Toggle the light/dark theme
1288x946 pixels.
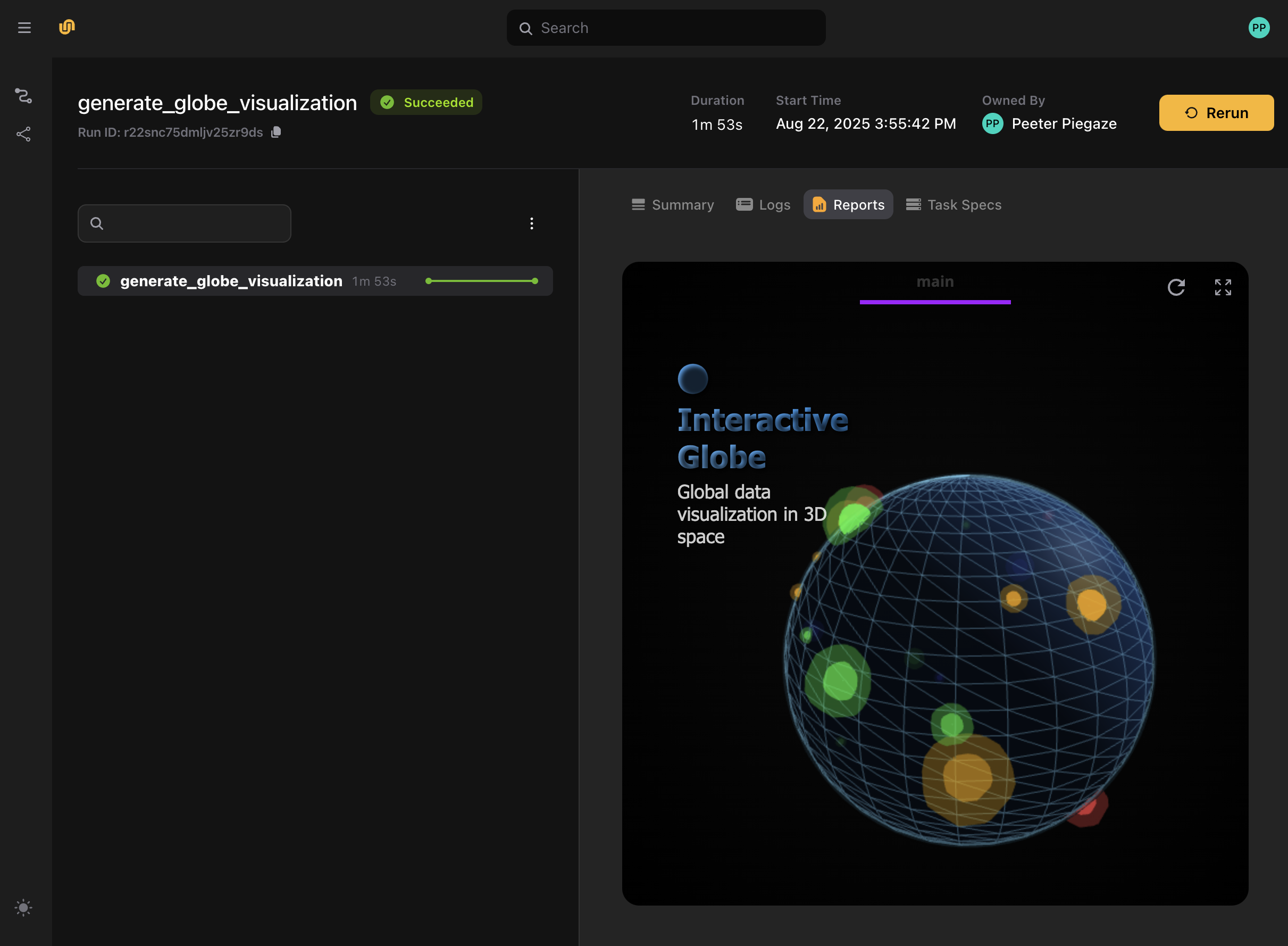tap(23, 907)
